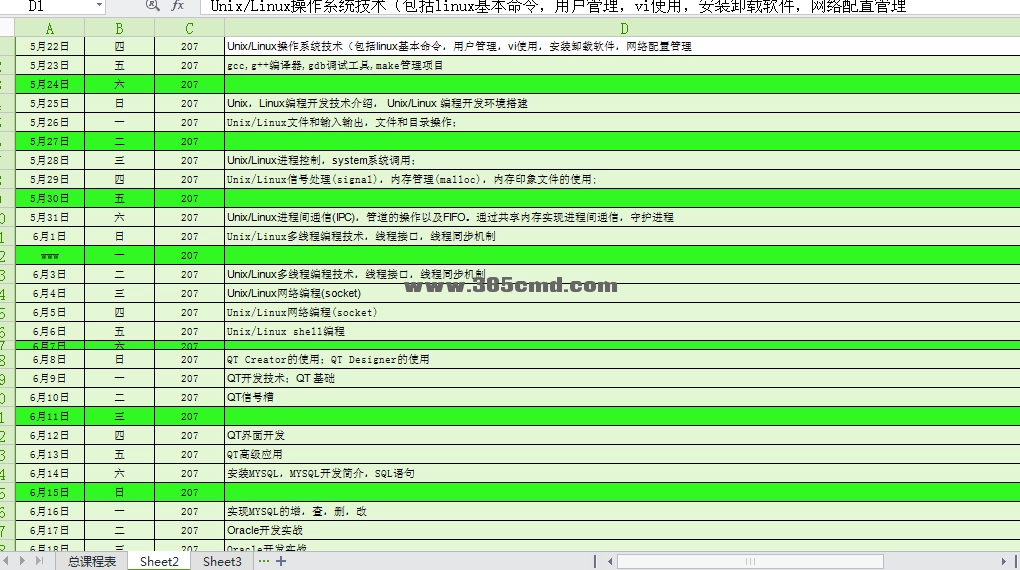The image size is (1020, 570).
Task: Add a new sheet with plus icon
Action: pos(281,560)
